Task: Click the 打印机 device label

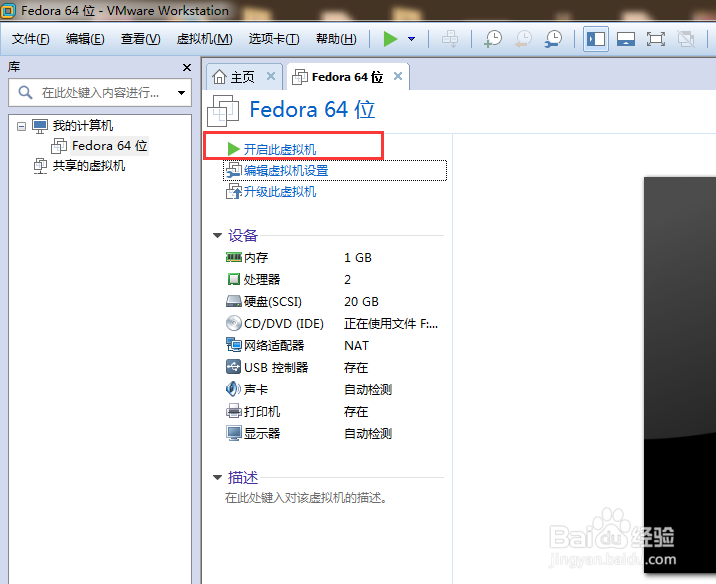Action: point(262,411)
